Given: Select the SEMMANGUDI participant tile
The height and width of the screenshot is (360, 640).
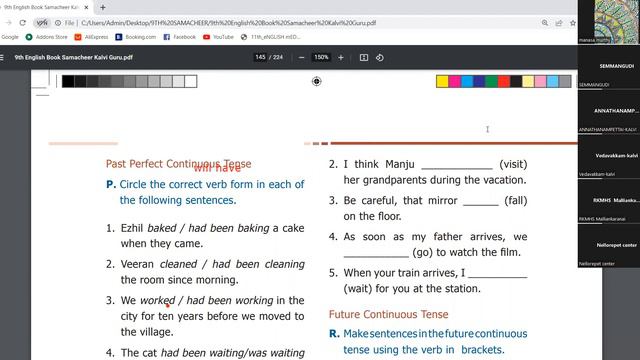Looking at the screenshot, I should pos(609,68).
